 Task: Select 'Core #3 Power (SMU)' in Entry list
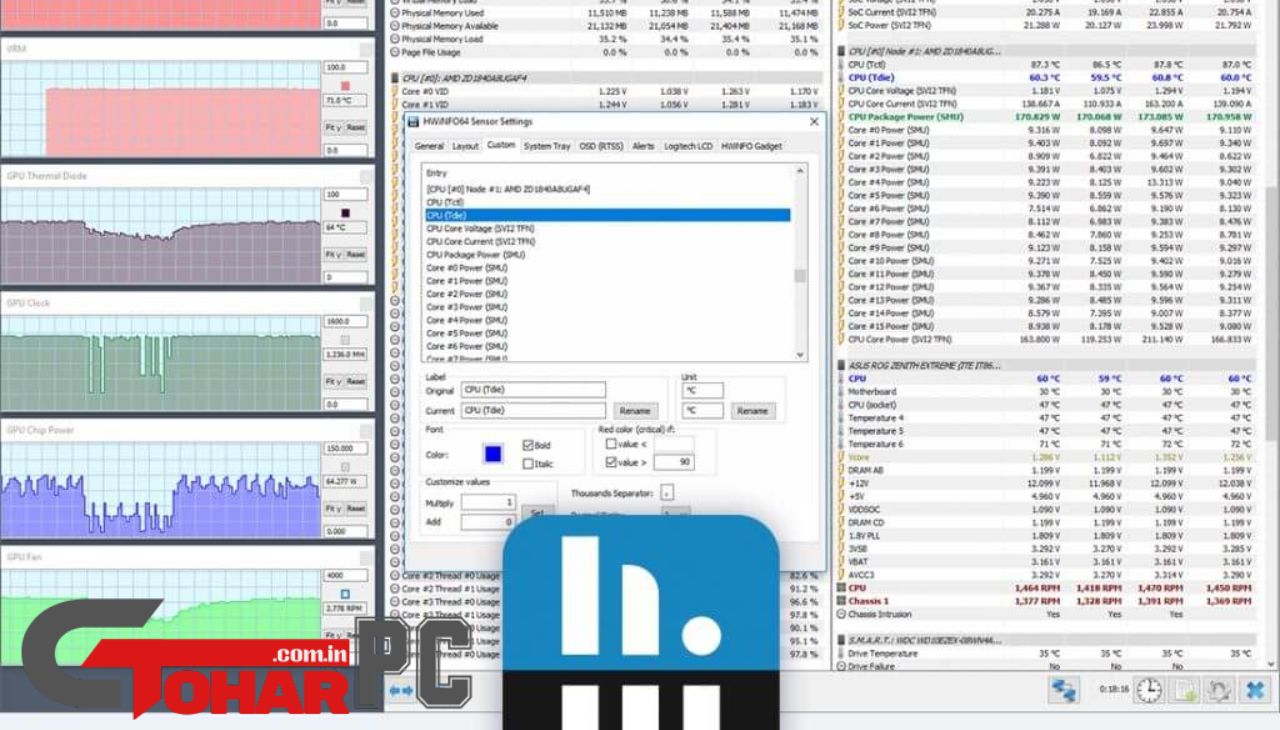pyautogui.click(x=467, y=307)
